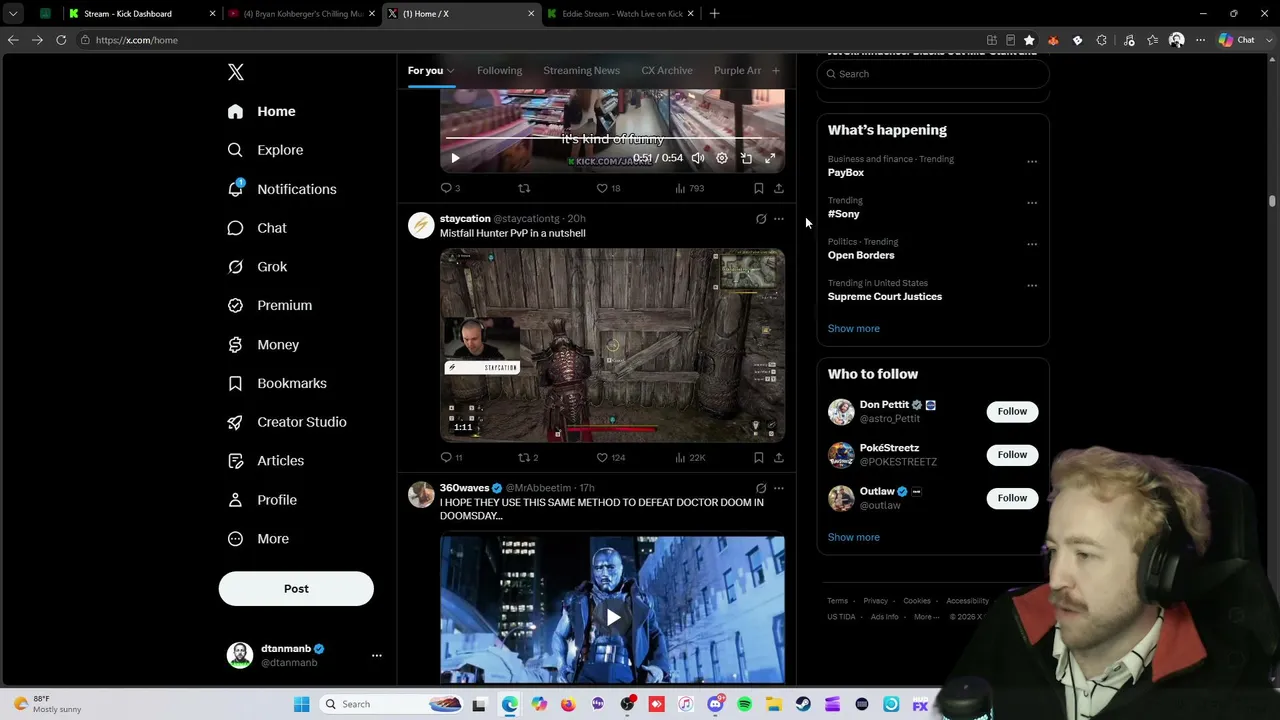Open video settings gear on supermarket clip
This screenshot has width=1280, height=720.
(722, 158)
